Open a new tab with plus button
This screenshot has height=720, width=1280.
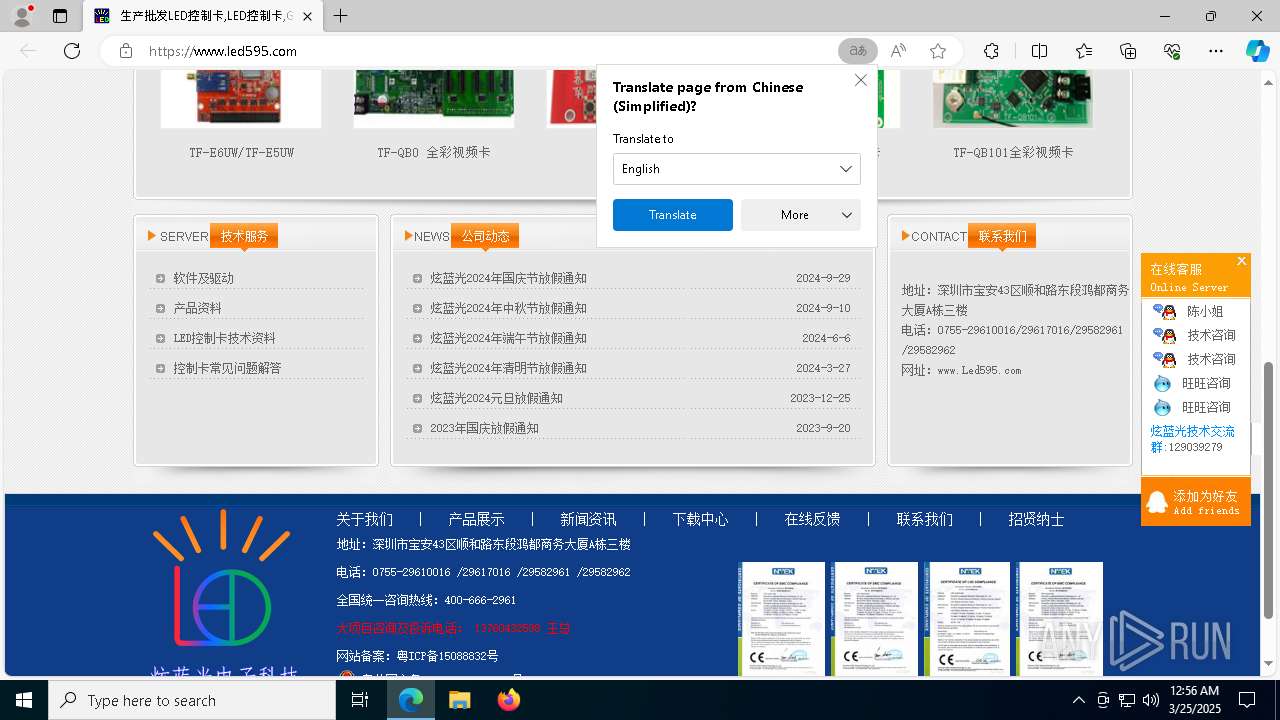click(x=341, y=16)
